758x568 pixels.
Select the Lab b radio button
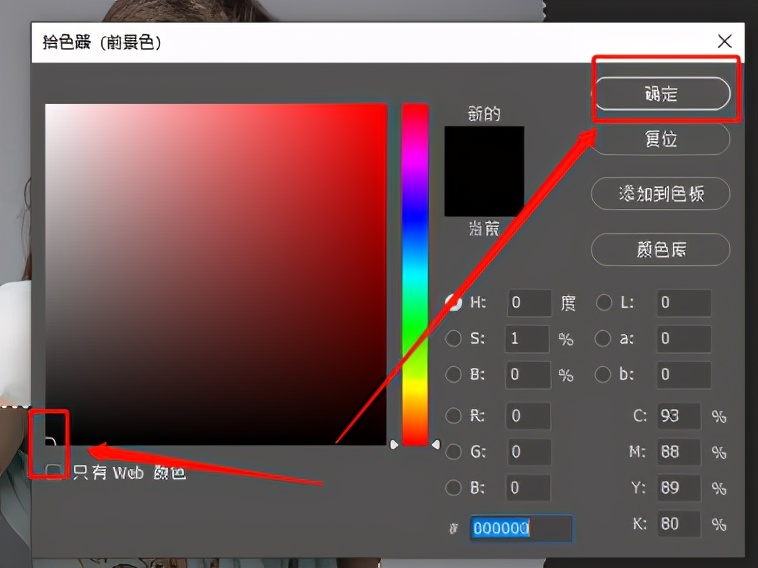603,374
